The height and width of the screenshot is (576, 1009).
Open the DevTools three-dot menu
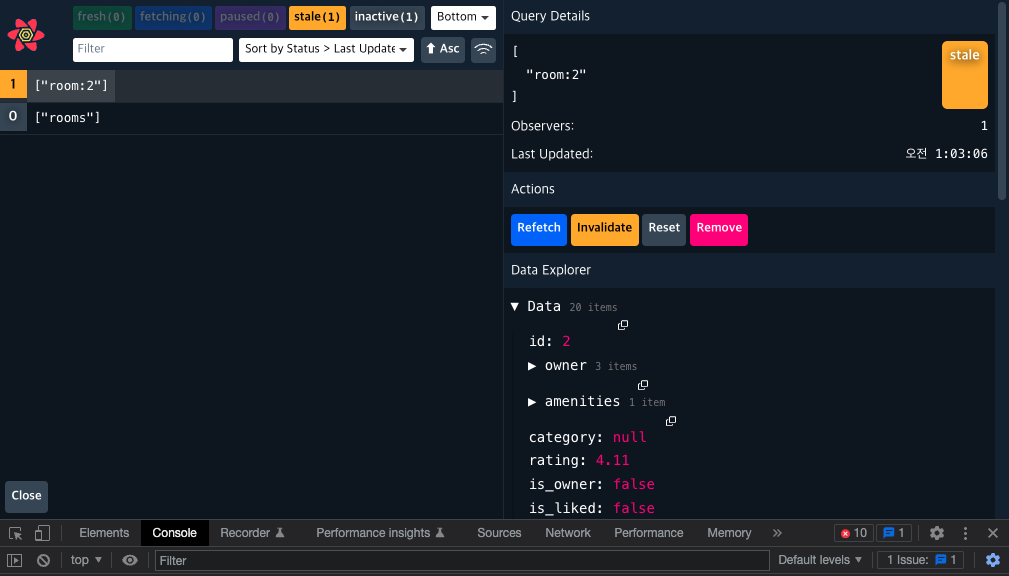[965, 533]
